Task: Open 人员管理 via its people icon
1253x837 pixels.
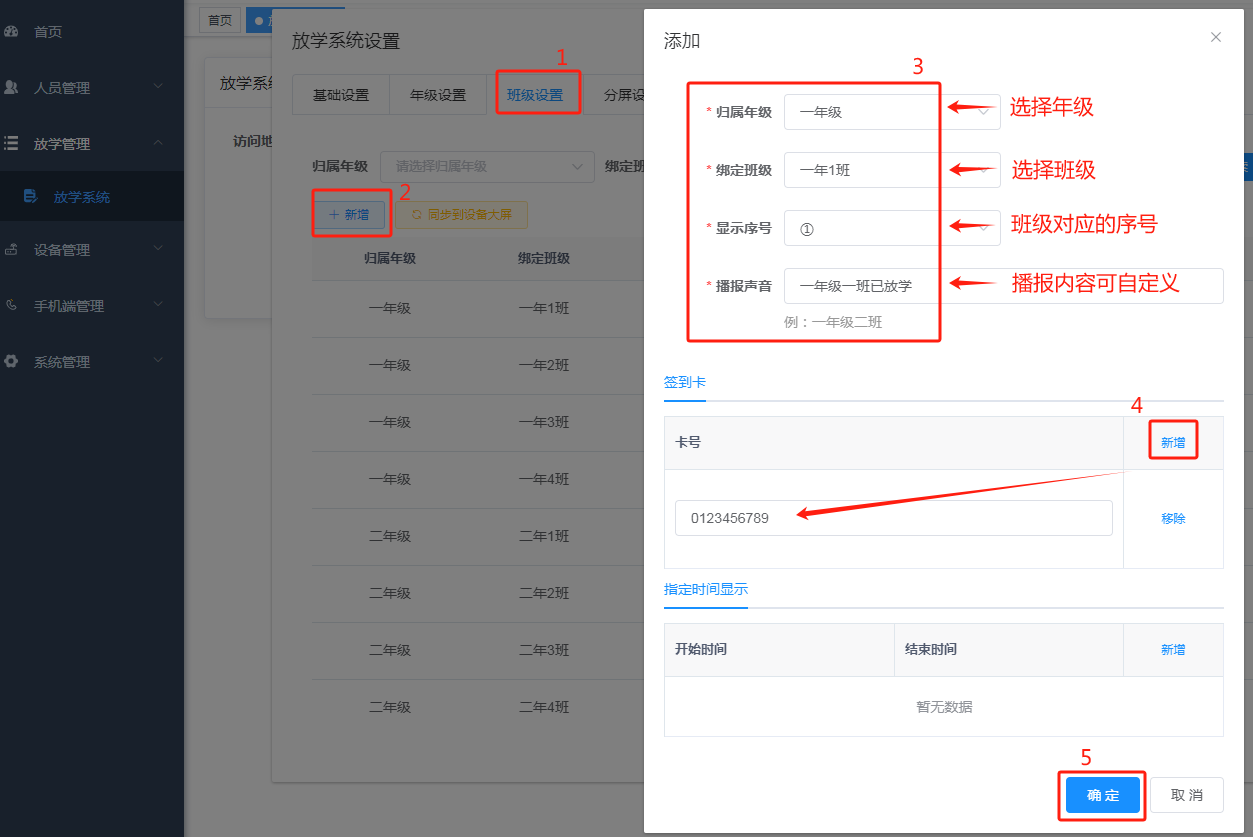Action: click(x=12, y=87)
